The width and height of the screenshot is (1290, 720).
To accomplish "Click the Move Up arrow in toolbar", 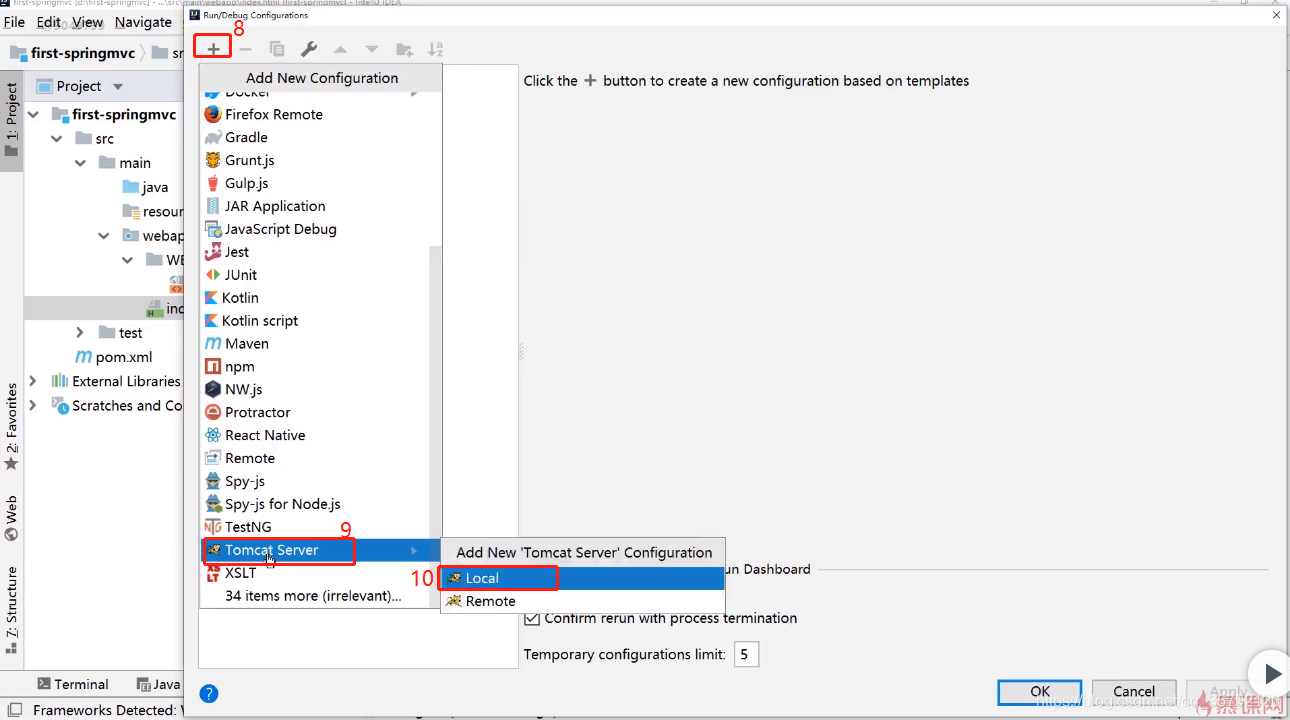I will [x=340, y=49].
